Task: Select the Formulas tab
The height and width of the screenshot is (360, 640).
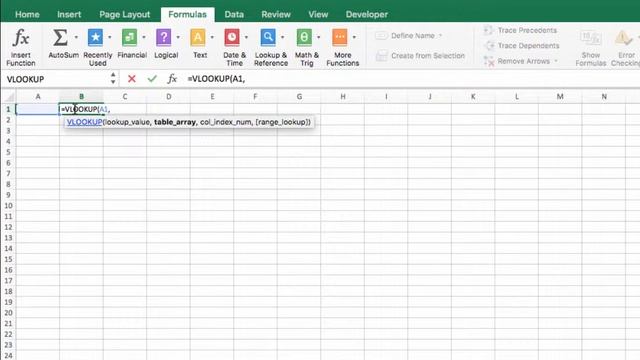Action: click(x=187, y=14)
